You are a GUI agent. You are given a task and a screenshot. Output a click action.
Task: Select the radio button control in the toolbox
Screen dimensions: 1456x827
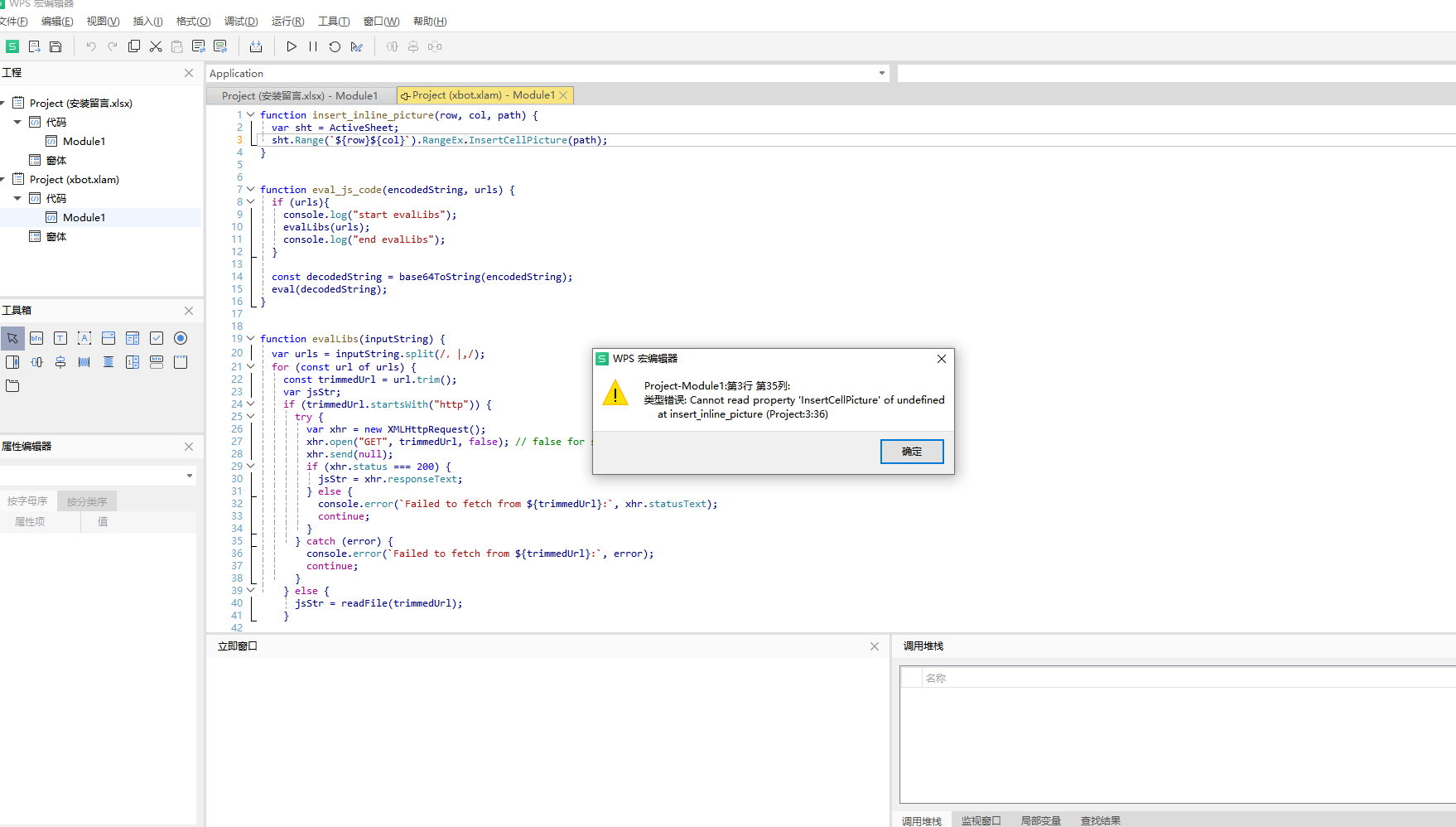[x=181, y=338]
